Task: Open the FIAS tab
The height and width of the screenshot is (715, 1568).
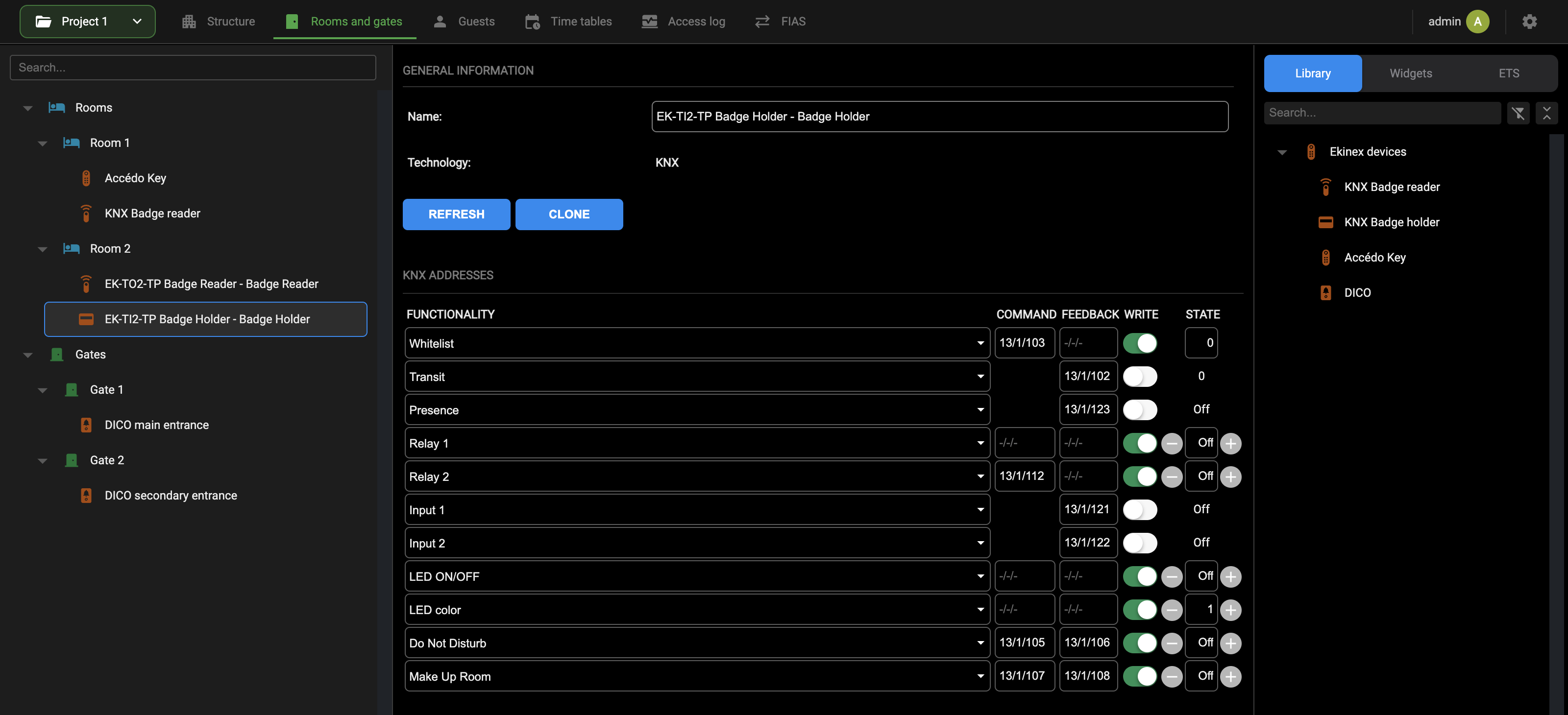Action: point(781,21)
